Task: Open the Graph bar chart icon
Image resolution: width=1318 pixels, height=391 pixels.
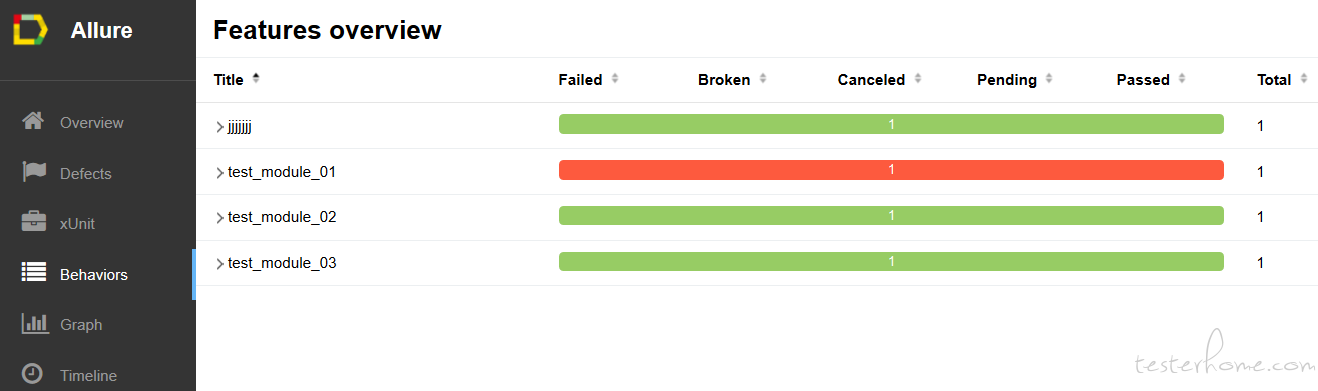Action: 34,324
